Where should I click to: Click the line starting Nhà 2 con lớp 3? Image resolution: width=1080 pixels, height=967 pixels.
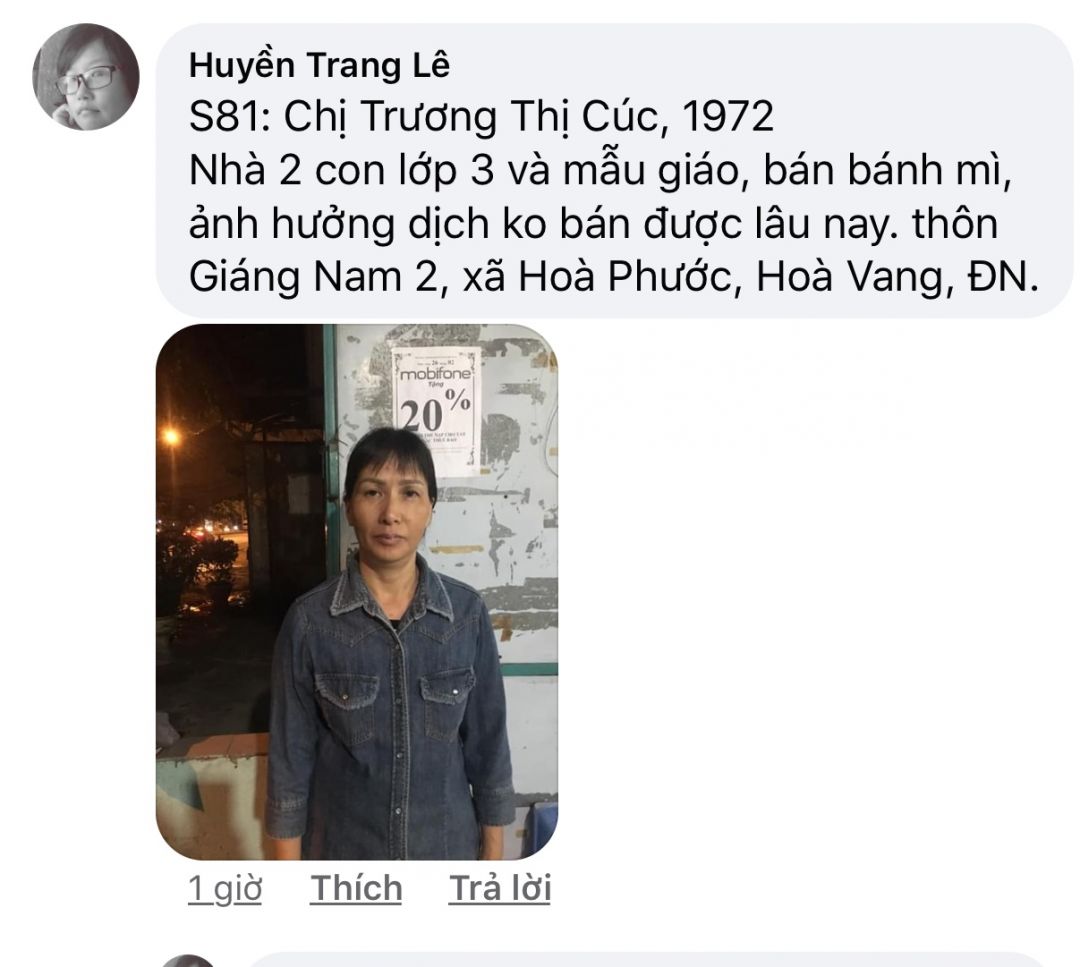coord(601,170)
